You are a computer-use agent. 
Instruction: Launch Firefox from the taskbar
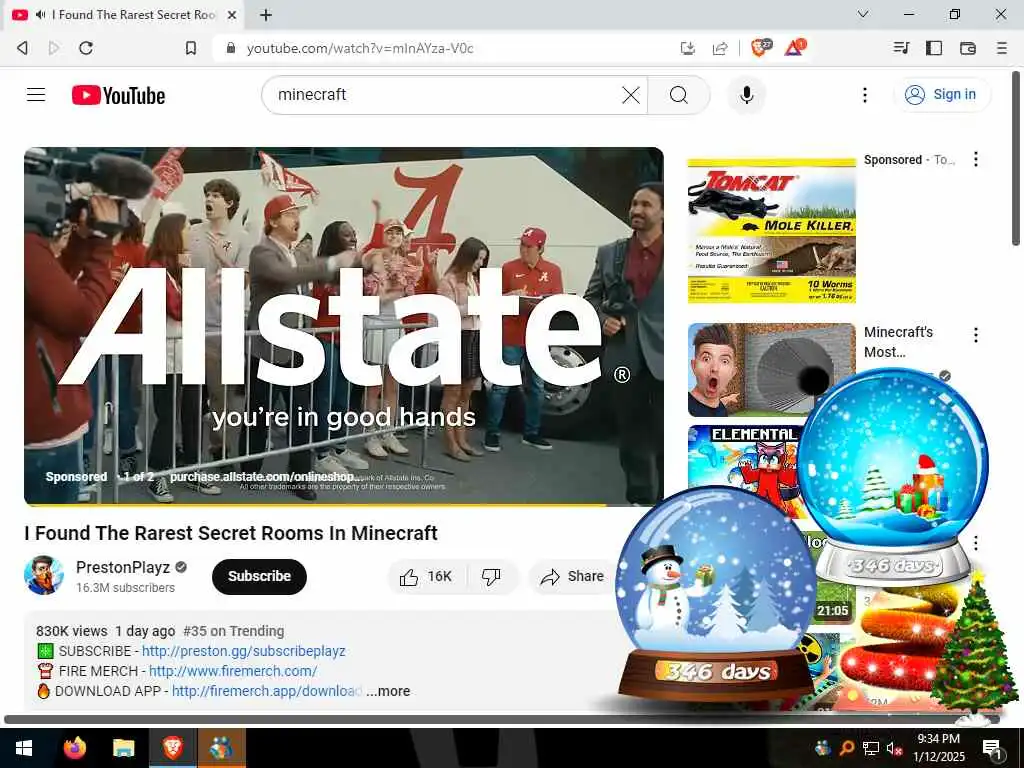click(75, 748)
